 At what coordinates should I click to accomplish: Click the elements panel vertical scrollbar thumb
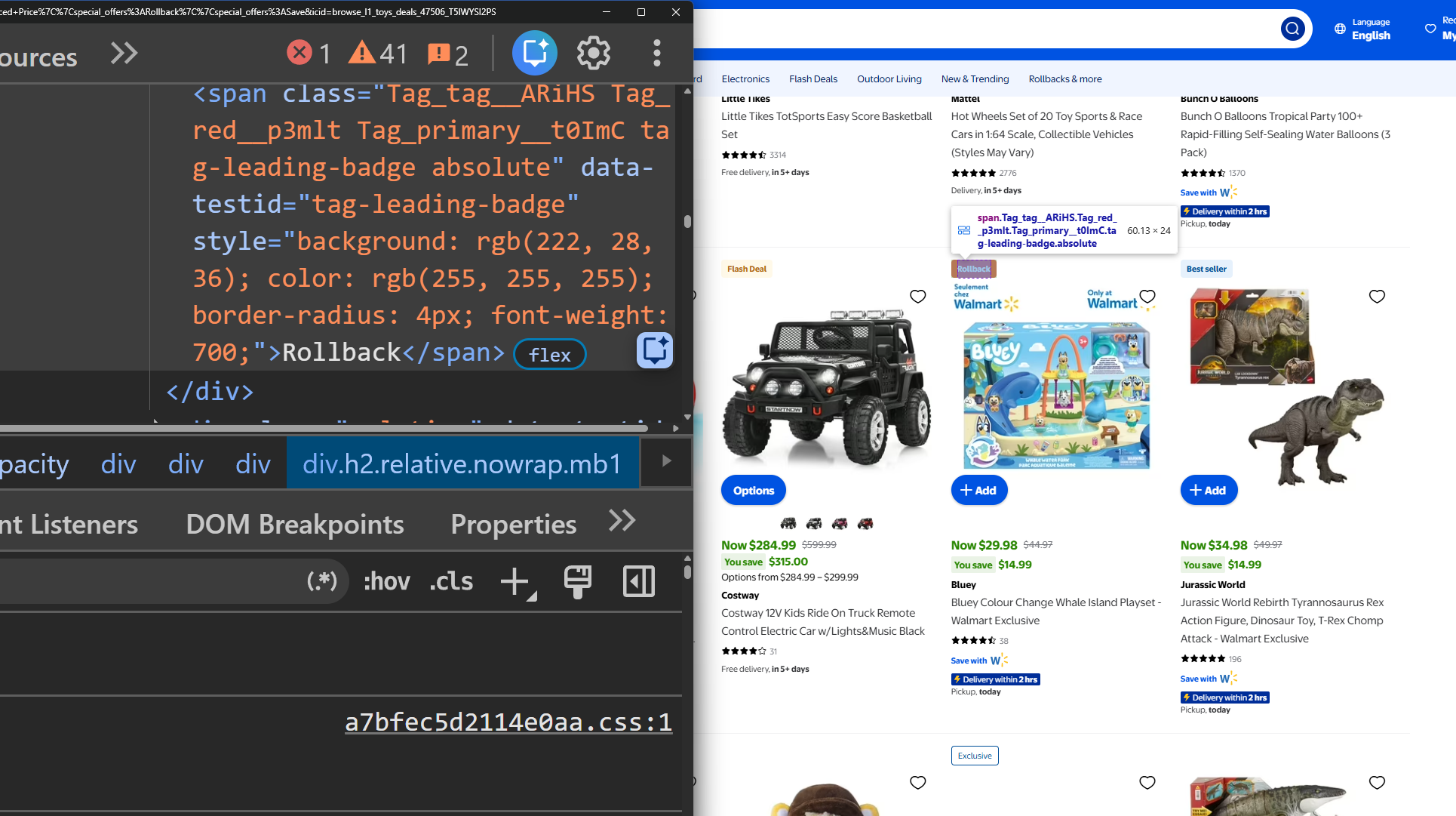(x=687, y=222)
